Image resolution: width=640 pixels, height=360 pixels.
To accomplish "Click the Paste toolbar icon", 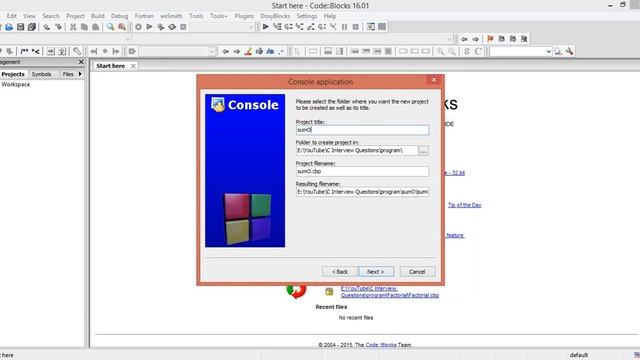I will (95, 27).
